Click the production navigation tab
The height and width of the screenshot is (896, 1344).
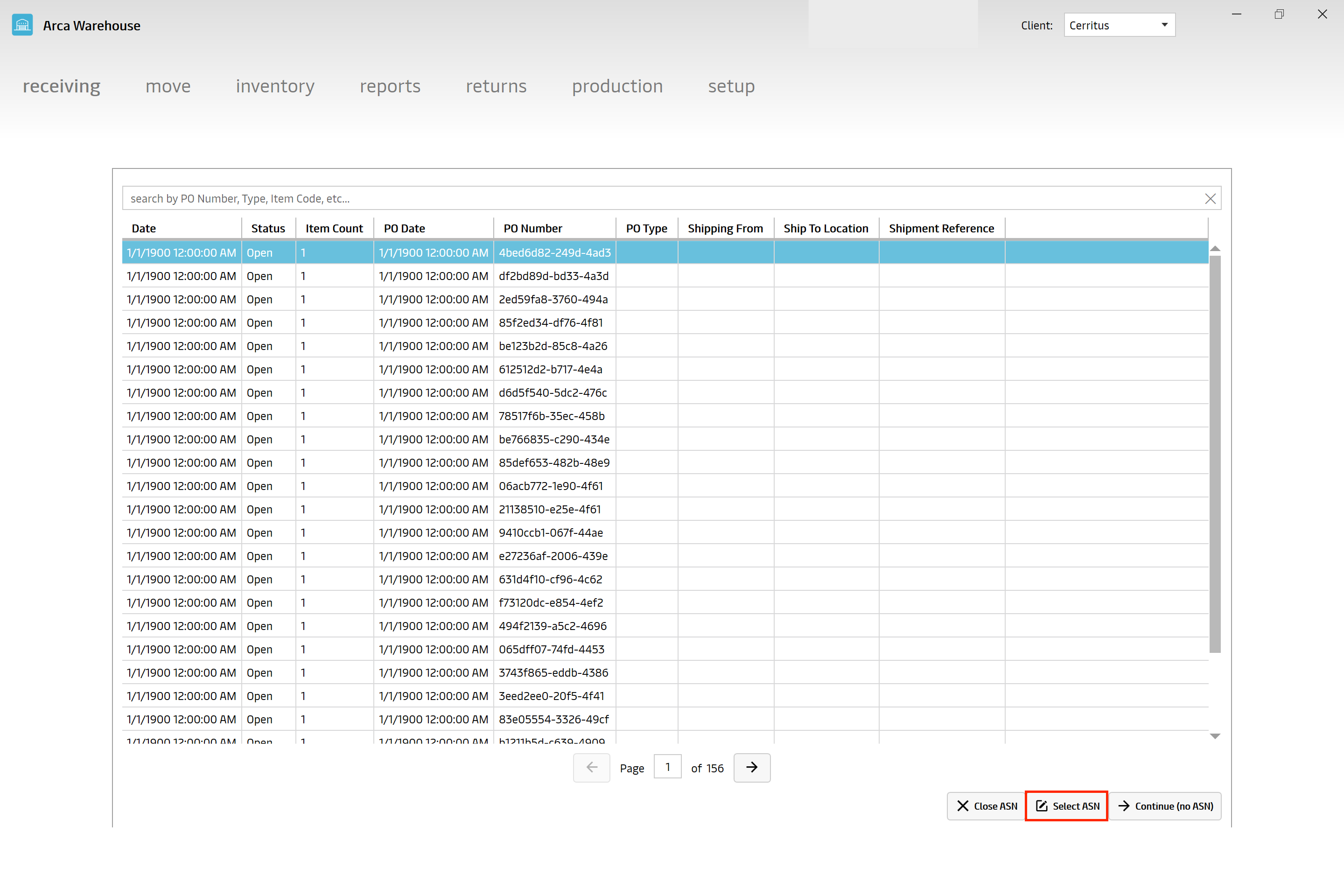[617, 86]
